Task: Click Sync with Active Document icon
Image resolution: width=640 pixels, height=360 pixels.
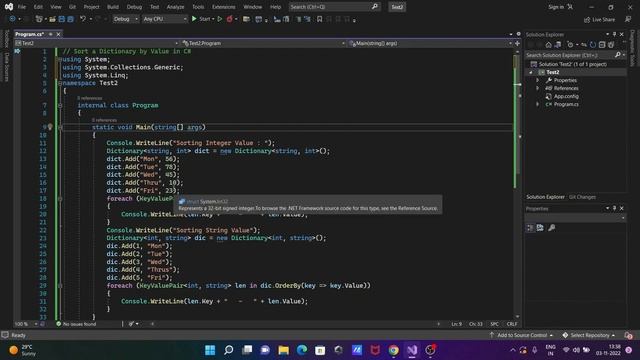Action: pos(584,44)
